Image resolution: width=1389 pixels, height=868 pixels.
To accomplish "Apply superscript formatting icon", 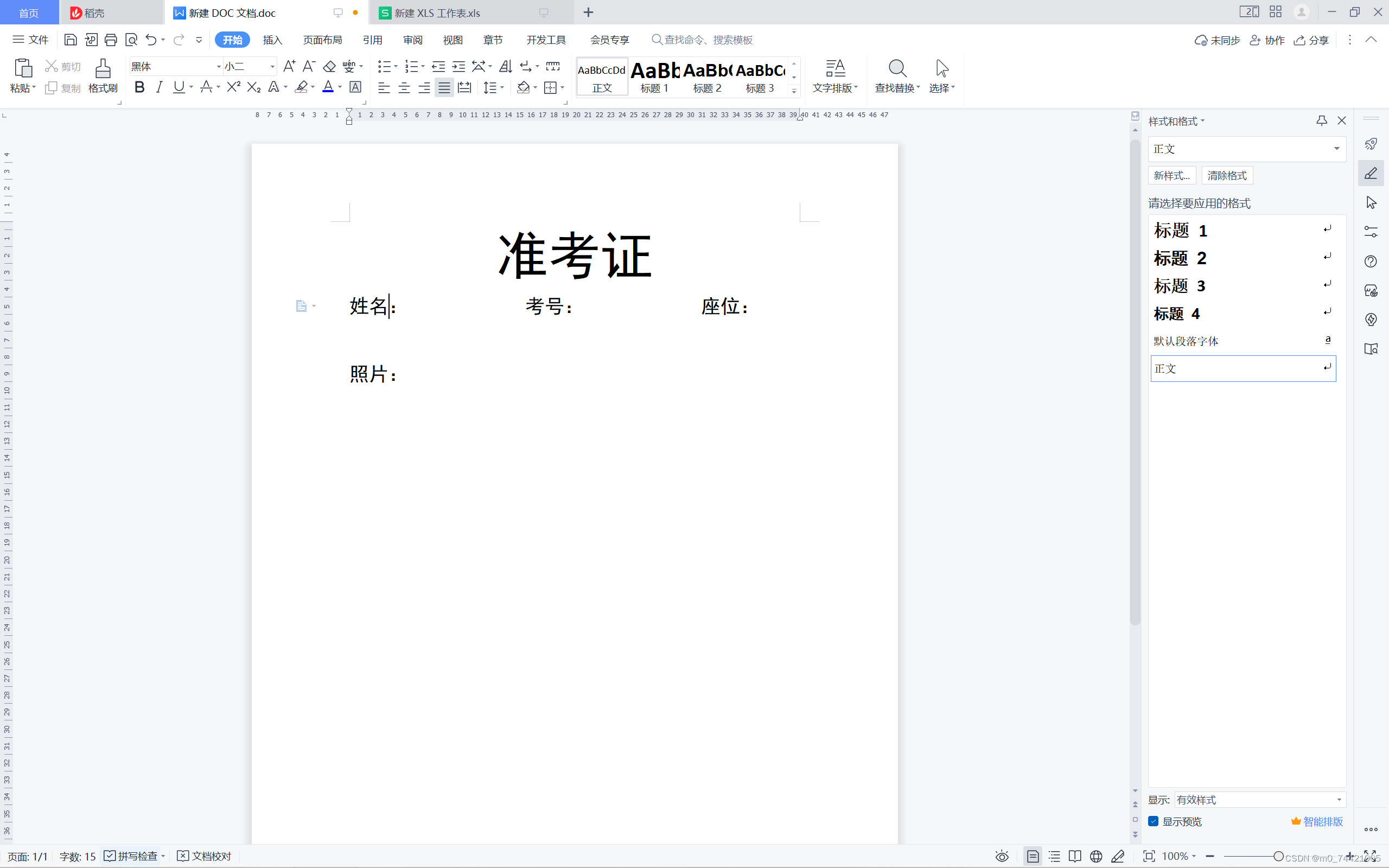I will pyautogui.click(x=233, y=87).
